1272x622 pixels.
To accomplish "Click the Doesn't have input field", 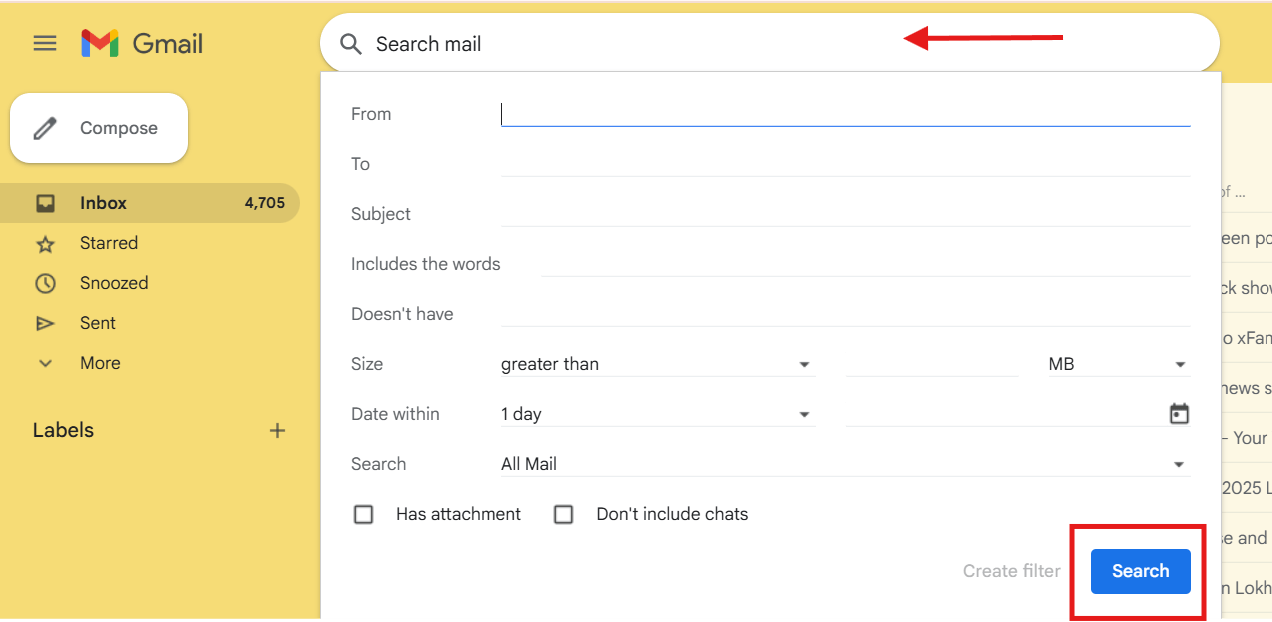I will point(845,314).
